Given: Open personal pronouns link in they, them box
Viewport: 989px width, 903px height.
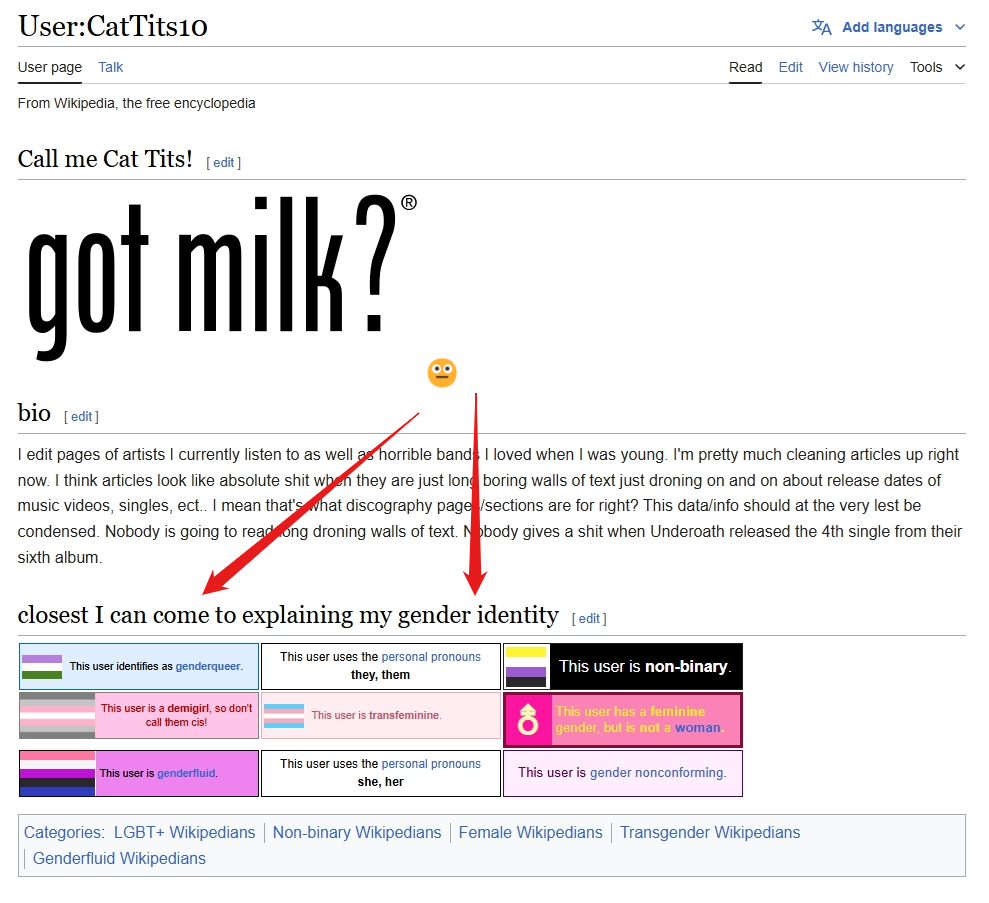Looking at the screenshot, I should (x=431, y=656).
